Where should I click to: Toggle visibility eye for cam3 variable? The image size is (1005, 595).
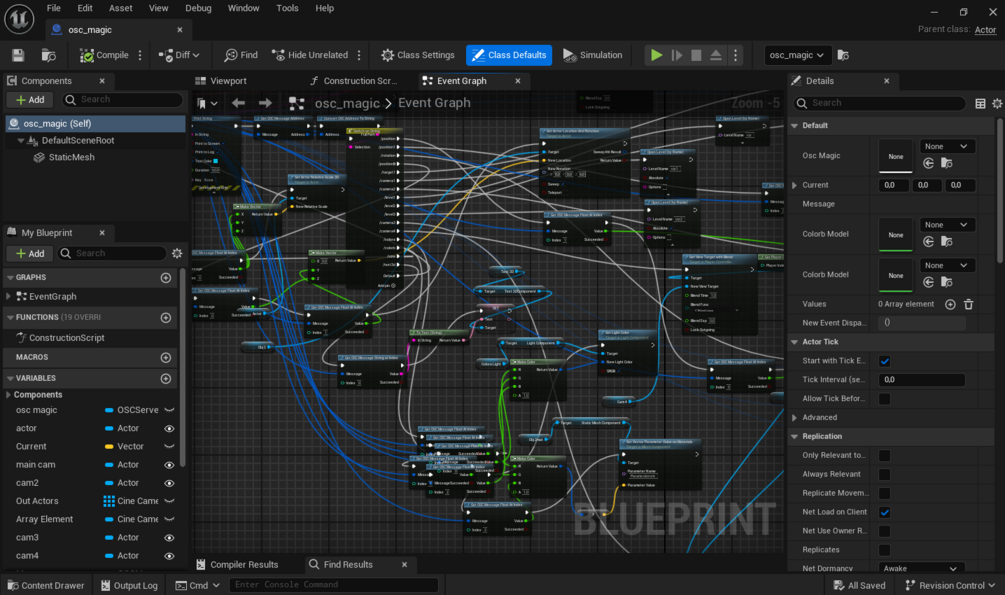pos(169,537)
